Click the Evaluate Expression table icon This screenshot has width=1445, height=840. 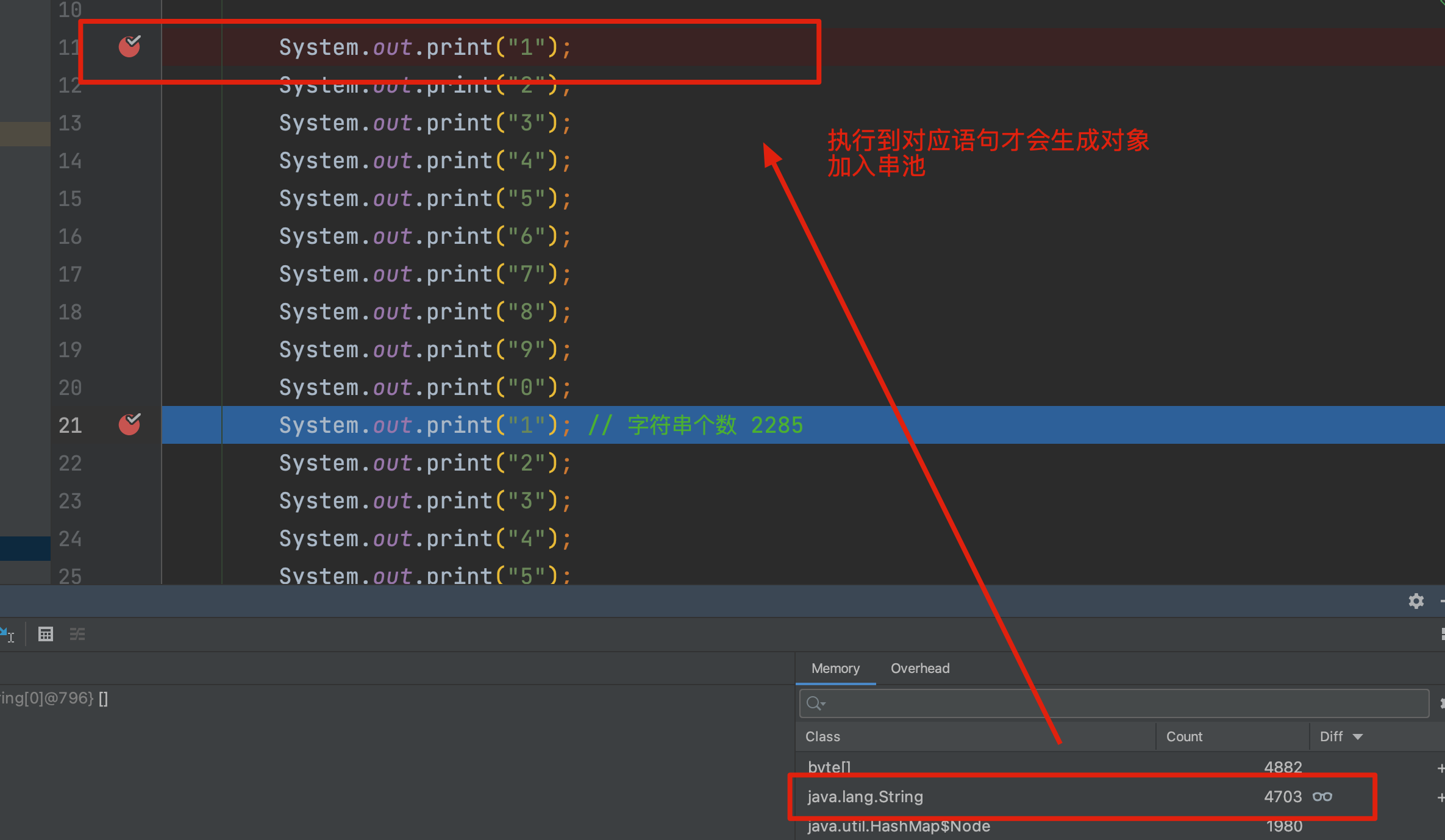coord(46,634)
